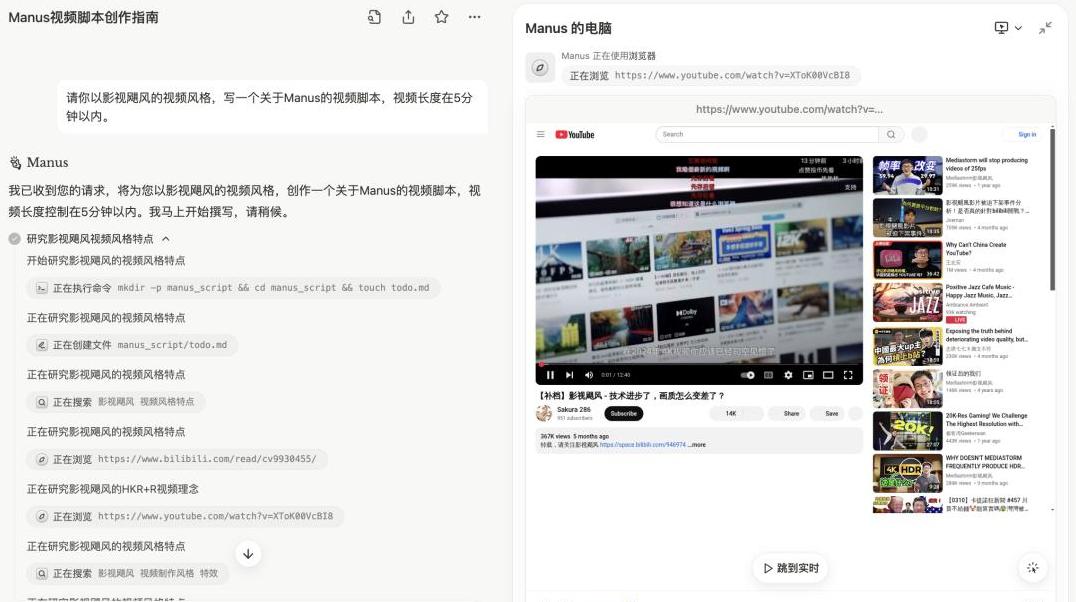
Task: Open the three-dot more options menu
Action: [x=474, y=17]
